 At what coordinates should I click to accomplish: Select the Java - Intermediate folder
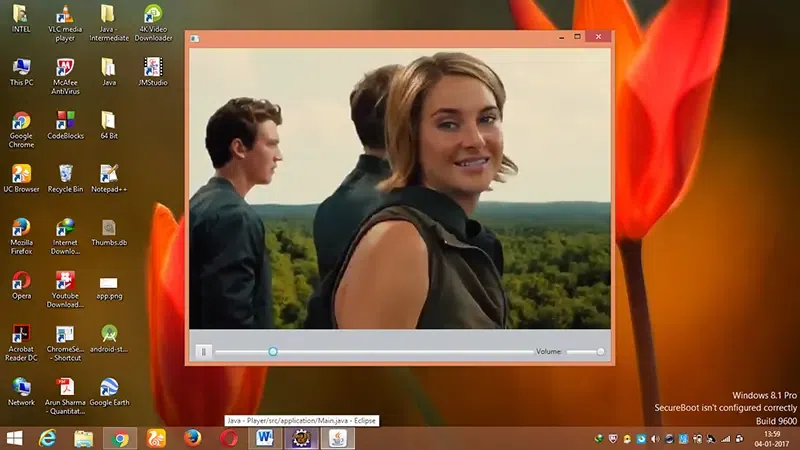click(x=109, y=23)
